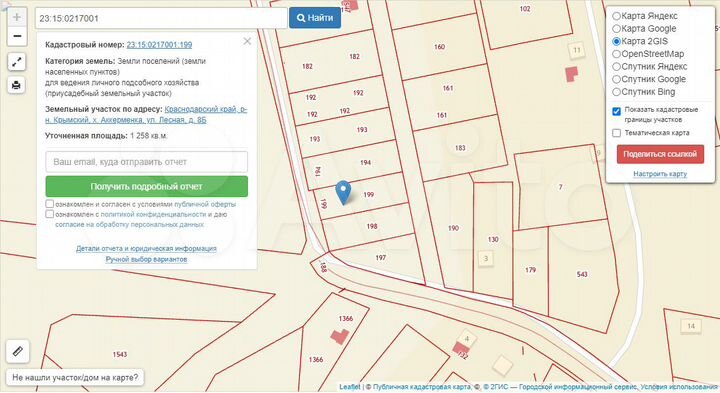Click Ручной выбор вариантов link
720x393 pixels.
click(146, 259)
